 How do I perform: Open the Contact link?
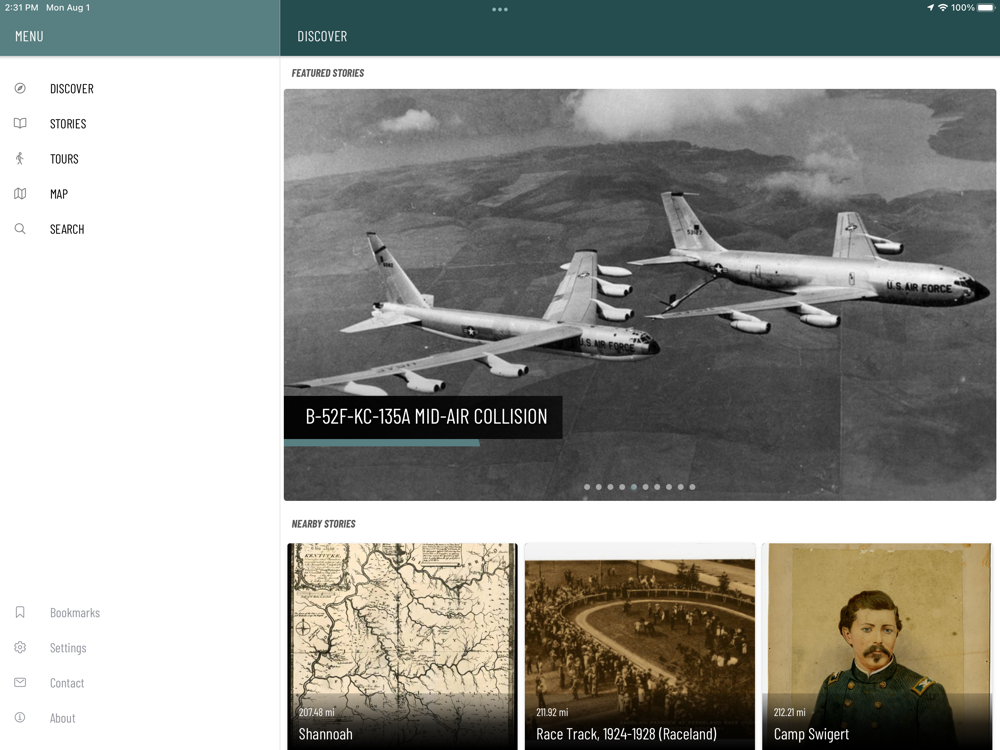67,683
